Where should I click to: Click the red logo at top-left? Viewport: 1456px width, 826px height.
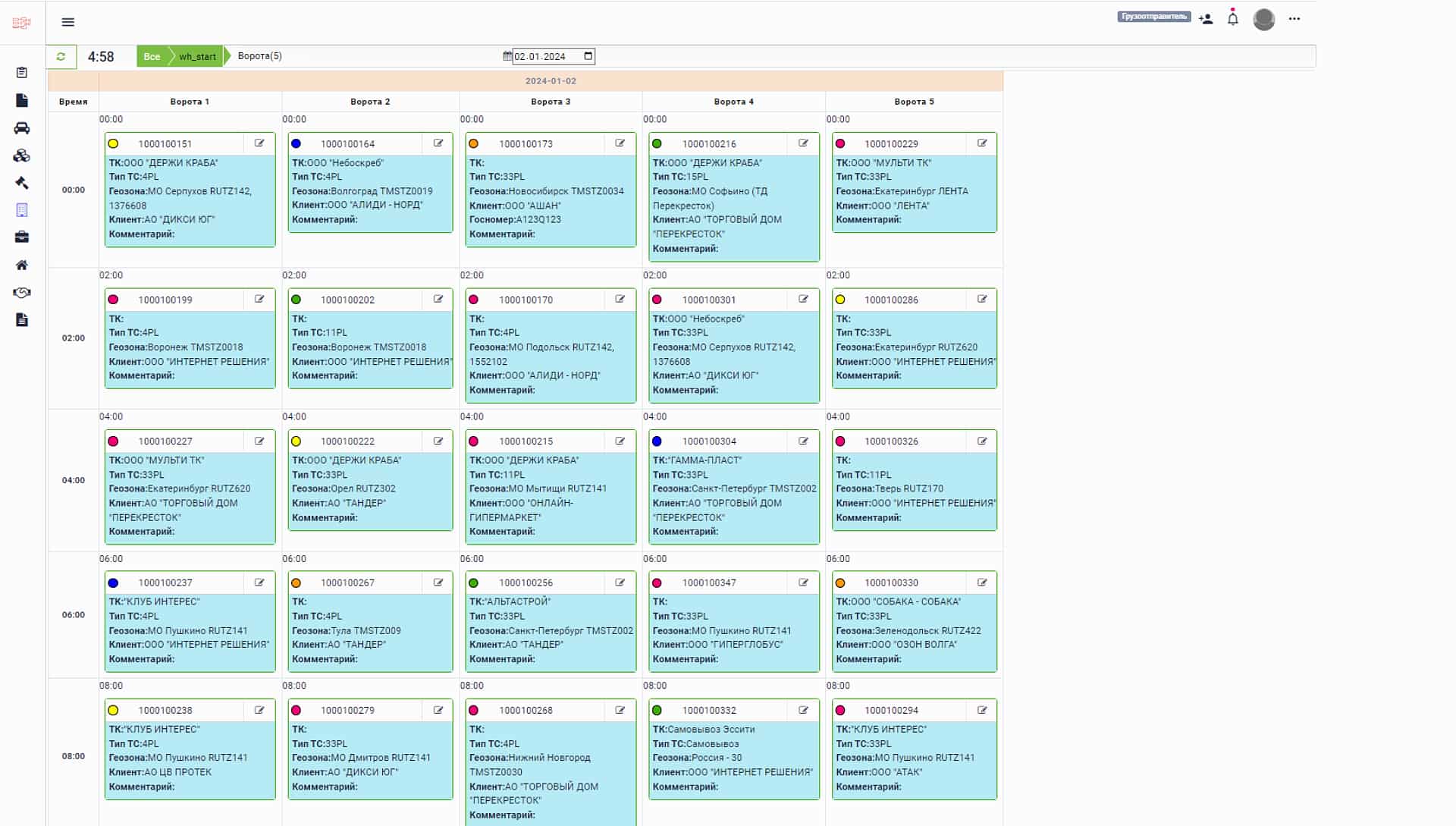click(22, 23)
